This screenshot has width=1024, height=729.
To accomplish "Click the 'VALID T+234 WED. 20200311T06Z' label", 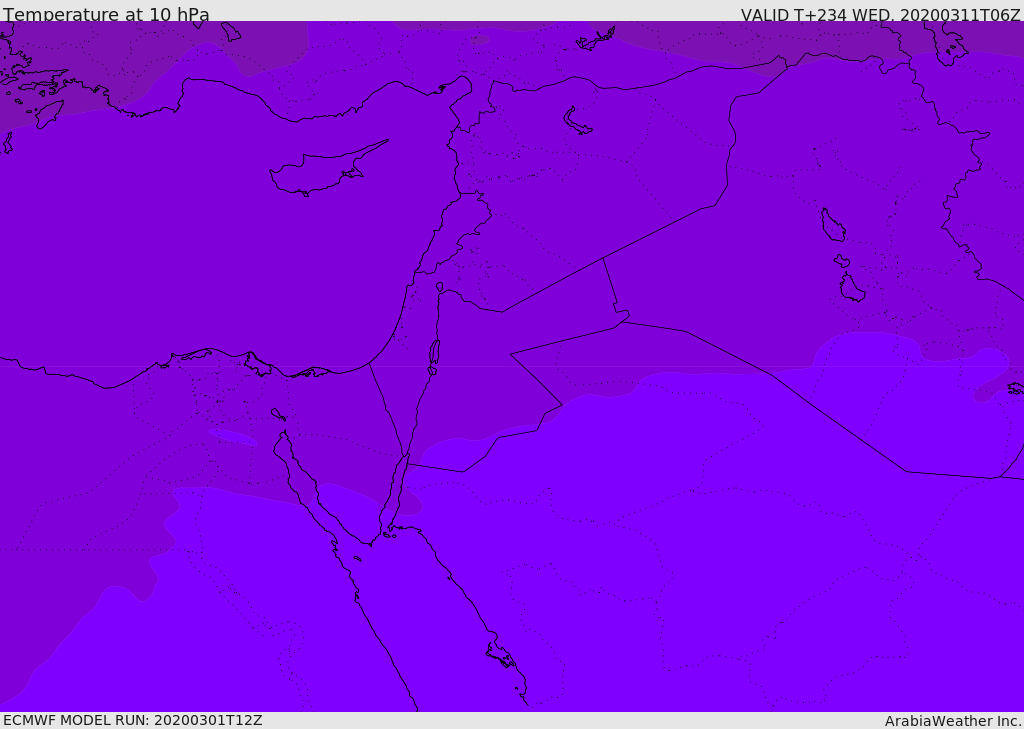I will [x=880, y=14].
